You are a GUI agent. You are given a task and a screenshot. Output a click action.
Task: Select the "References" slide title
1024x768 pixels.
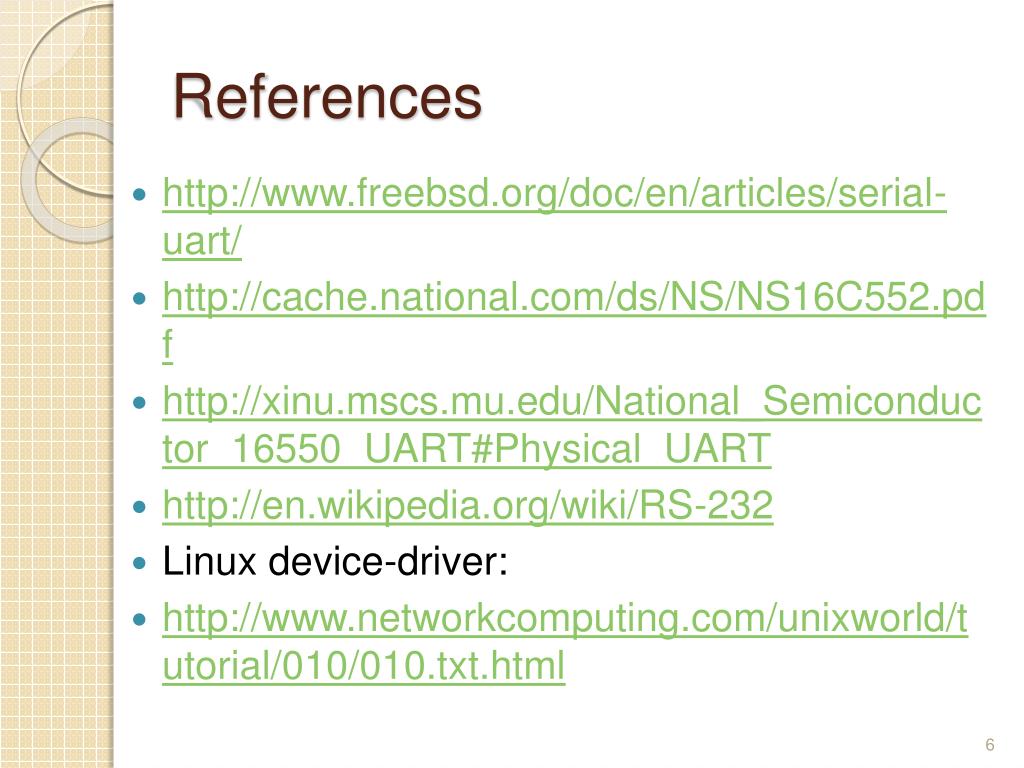pyautogui.click(x=327, y=97)
